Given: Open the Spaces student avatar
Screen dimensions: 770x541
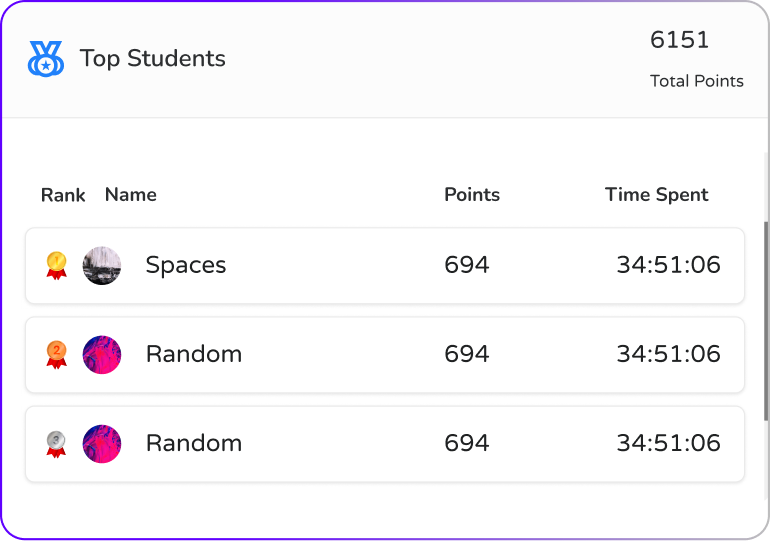Looking at the screenshot, I should pyautogui.click(x=102, y=266).
